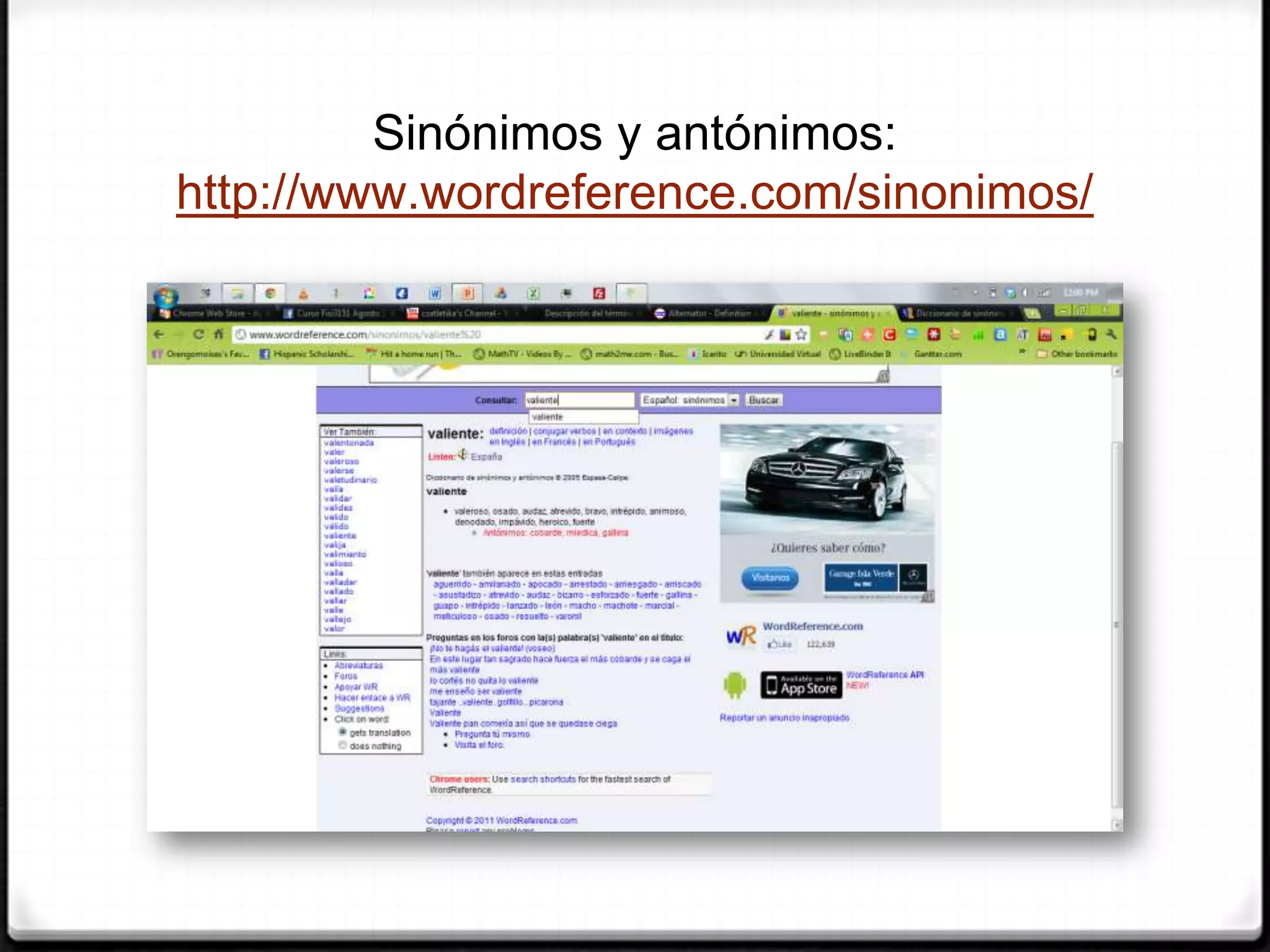Bookmark this page with the star
This screenshot has height=952, width=1270.
801,335
